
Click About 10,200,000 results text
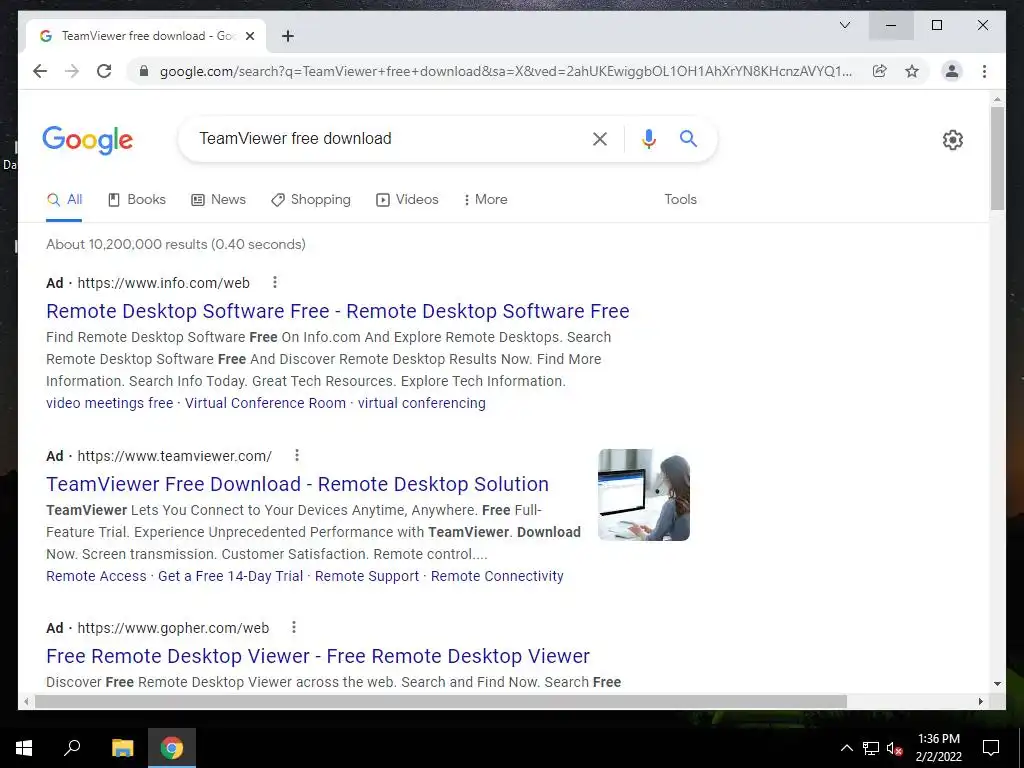[176, 244]
